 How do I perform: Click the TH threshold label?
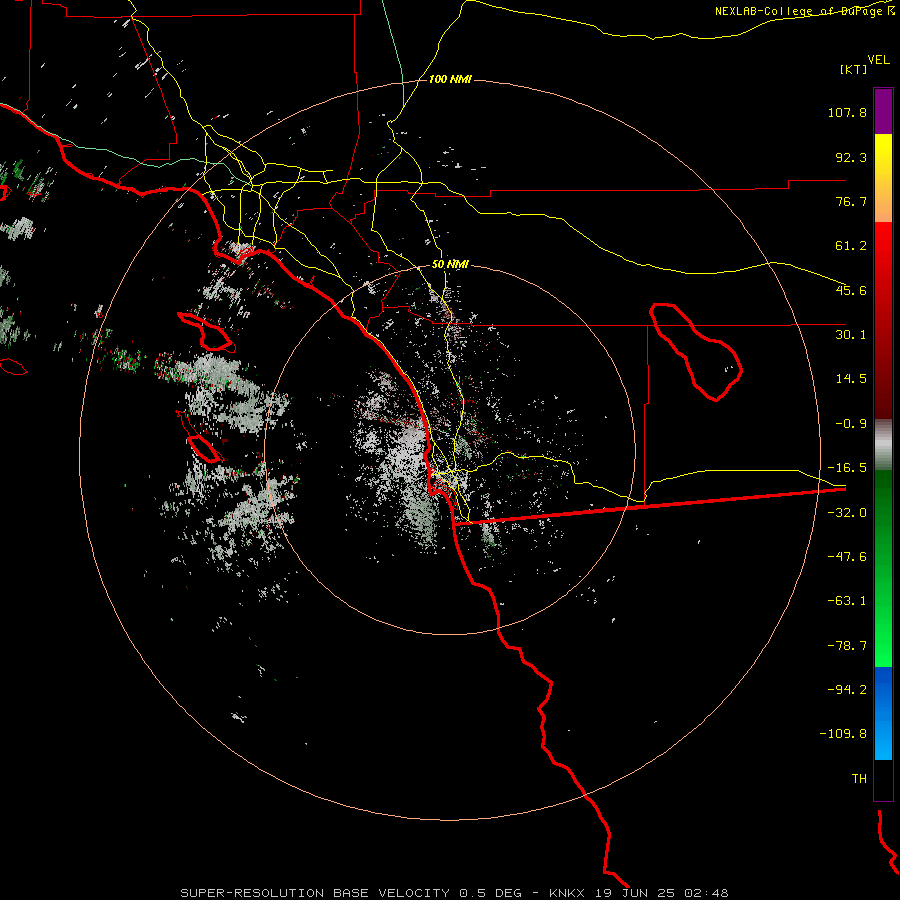[x=859, y=779]
